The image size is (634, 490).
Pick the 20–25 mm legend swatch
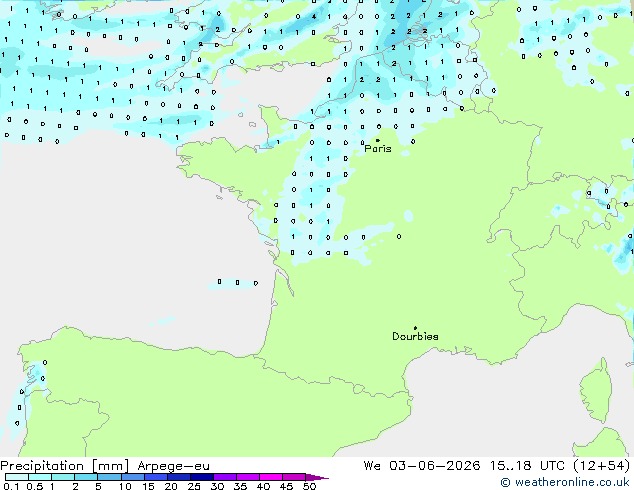[x=179, y=477]
